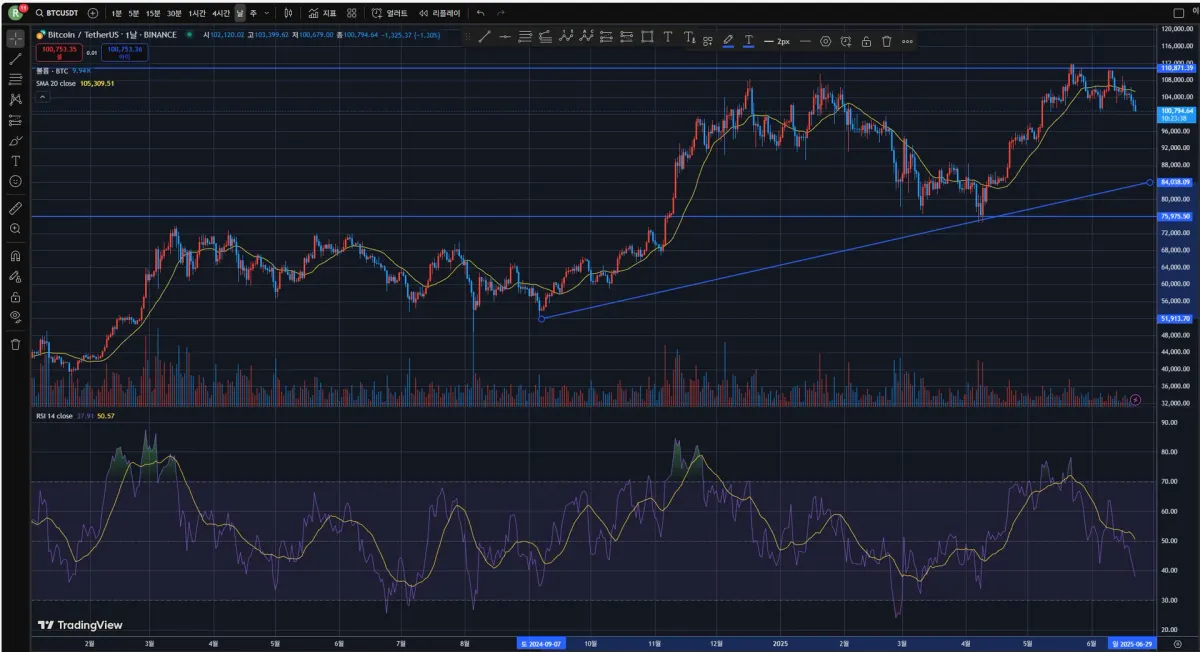This screenshot has width=1200, height=652.
Task: Click the add symbol plus button
Action: click(x=93, y=13)
